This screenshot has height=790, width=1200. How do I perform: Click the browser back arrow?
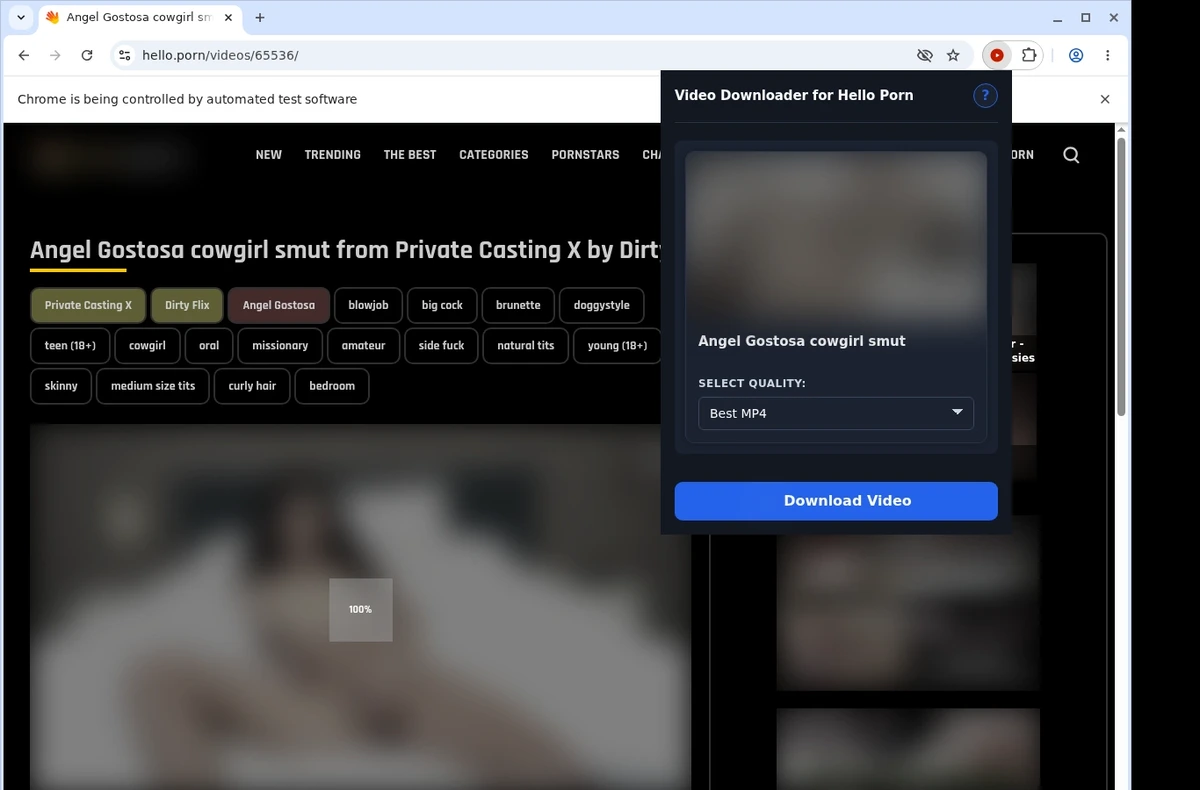tap(24, 56)
